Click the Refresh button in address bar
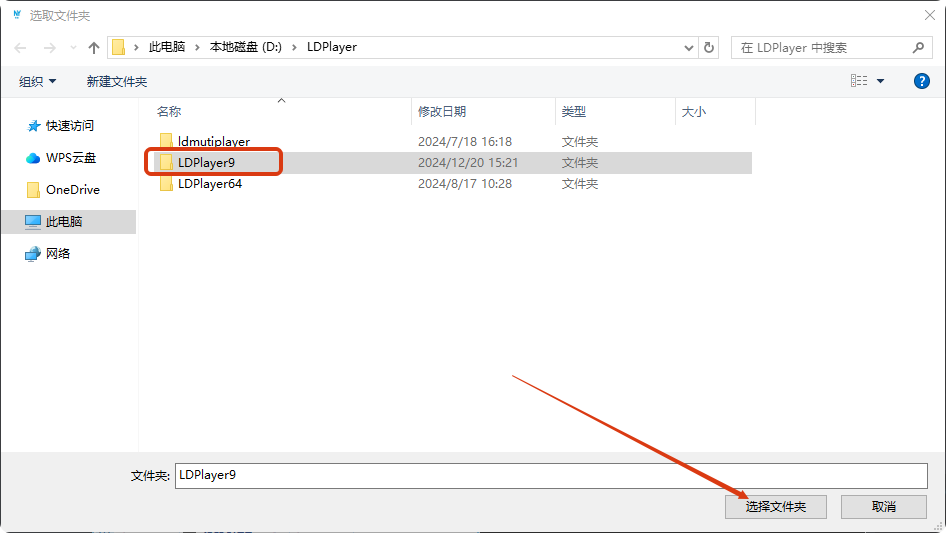This screenshot has height=533, width=946. coord(709,47)
